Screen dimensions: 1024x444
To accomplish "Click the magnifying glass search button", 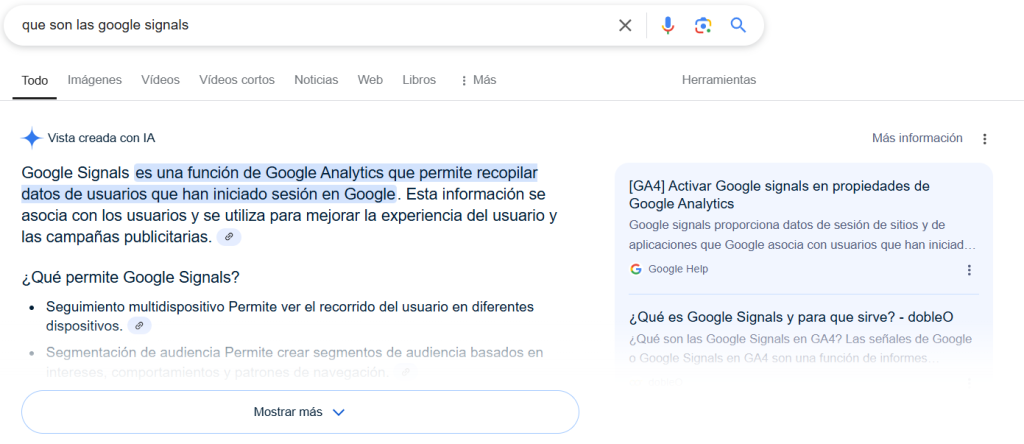I will (x=738, y=26).
